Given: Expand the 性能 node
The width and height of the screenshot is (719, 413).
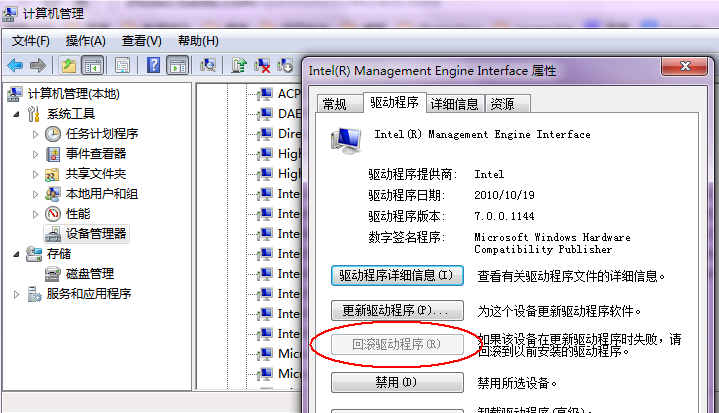Looking at the screenshot, I should tap(35, 214).
